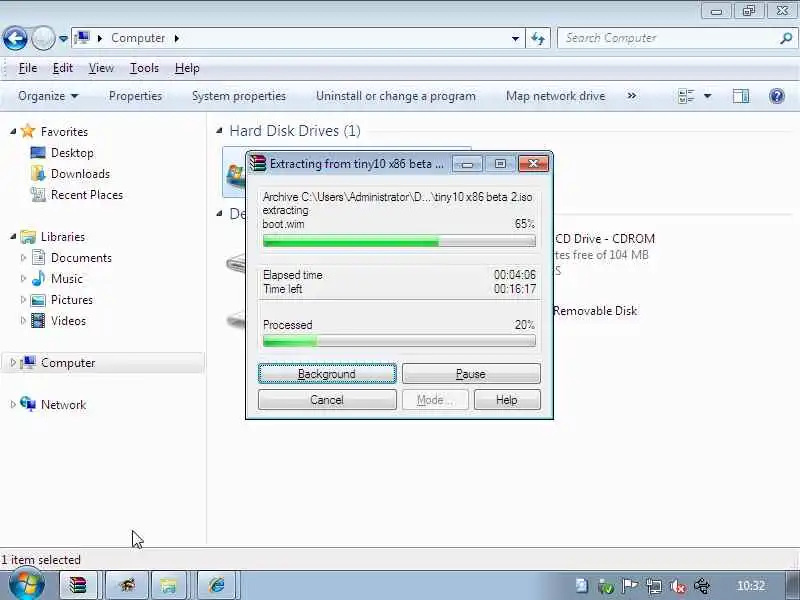The image size is (800, 600).
Task: Click the second taskbar icon beside WinRAR
Action: point(127,585)
